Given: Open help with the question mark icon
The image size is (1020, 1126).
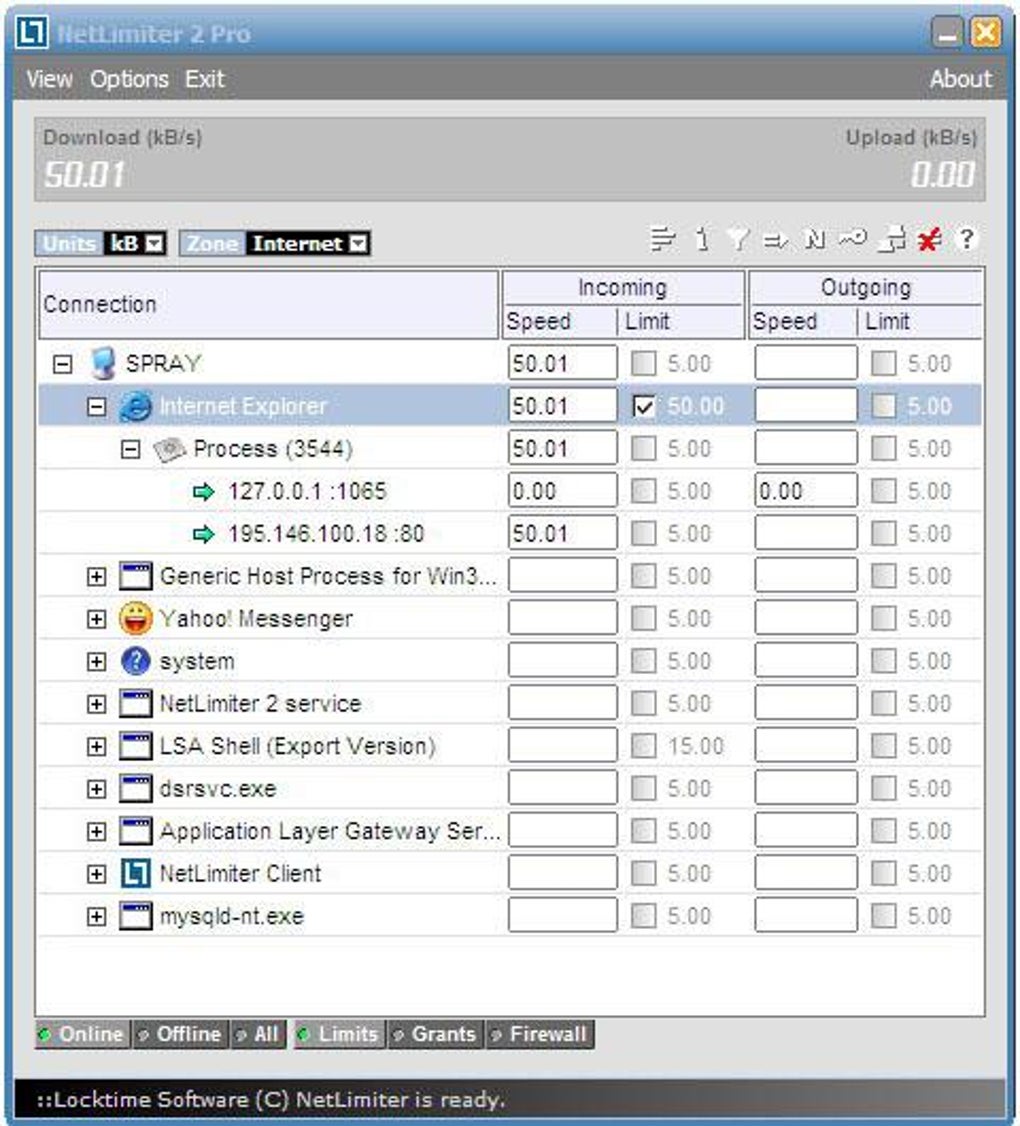Looking at the screenshot, I should point(967,238).
